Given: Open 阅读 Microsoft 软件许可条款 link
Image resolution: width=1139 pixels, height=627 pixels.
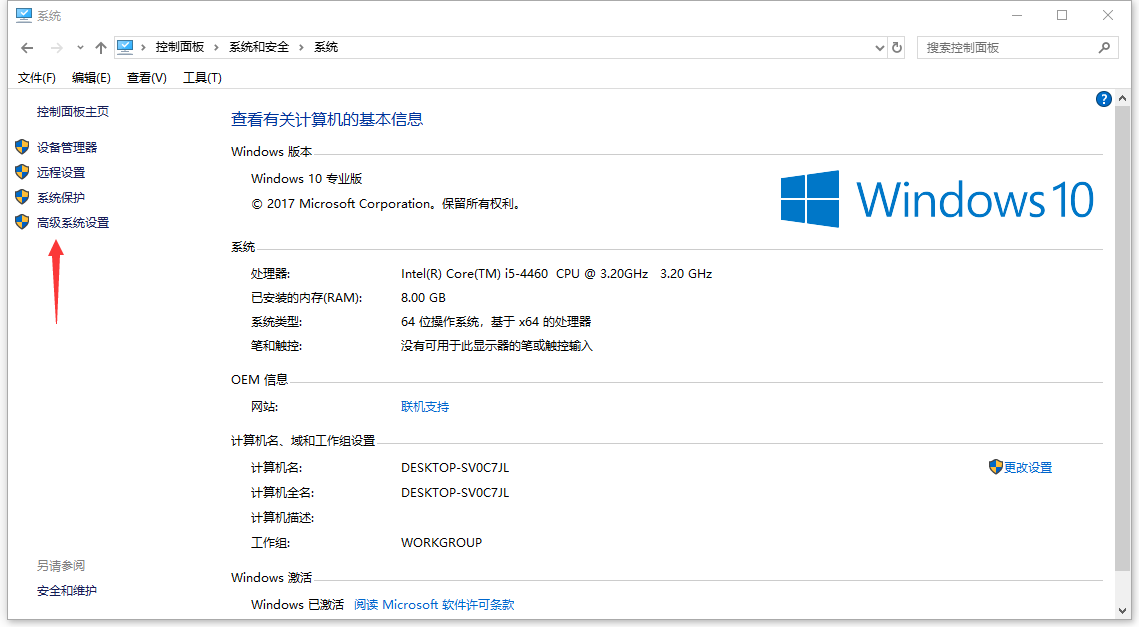Looking at the screenshot, I should click(434, 604).
